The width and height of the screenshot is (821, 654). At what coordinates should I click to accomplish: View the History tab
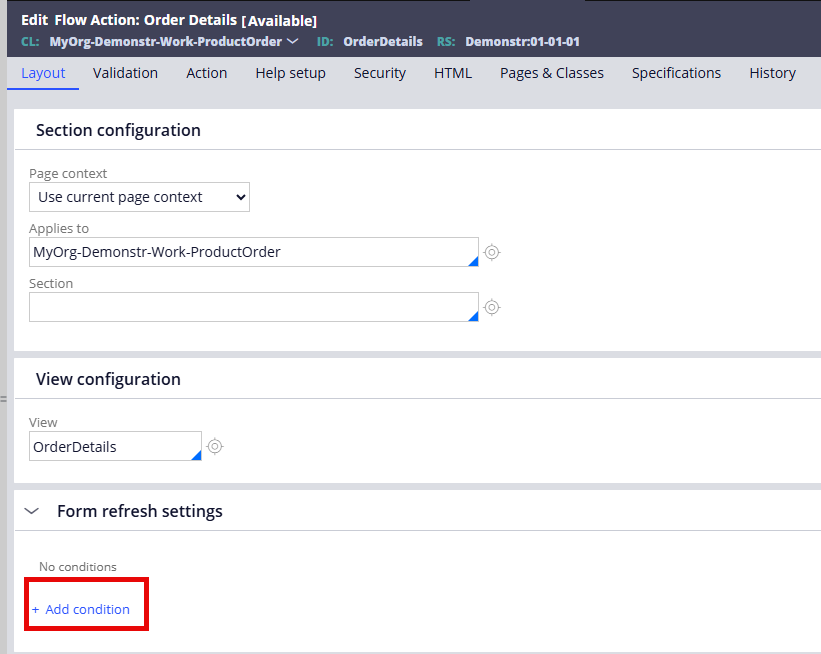[x=772, y=72]
